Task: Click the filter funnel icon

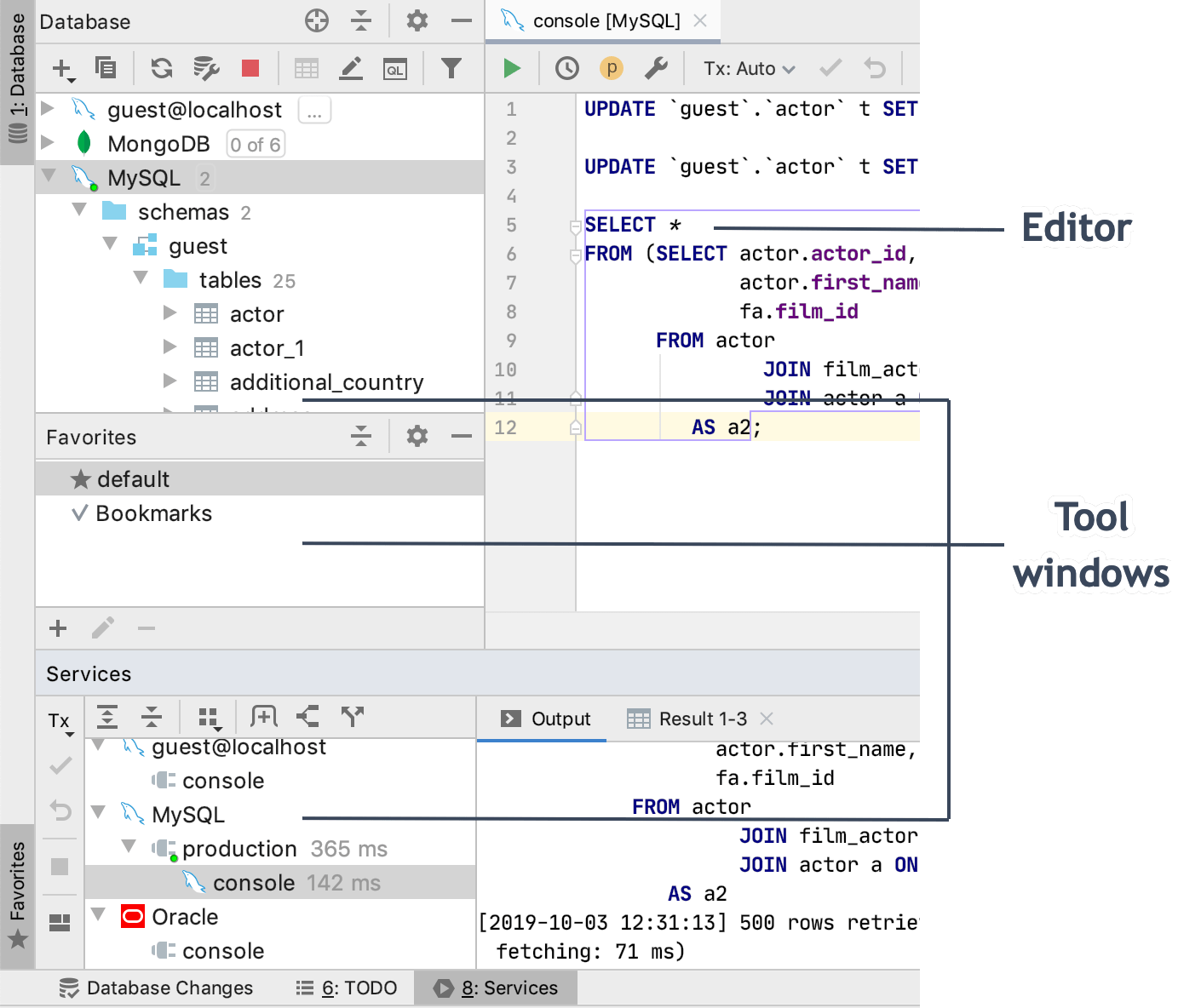Action: [x=451, y=68]
